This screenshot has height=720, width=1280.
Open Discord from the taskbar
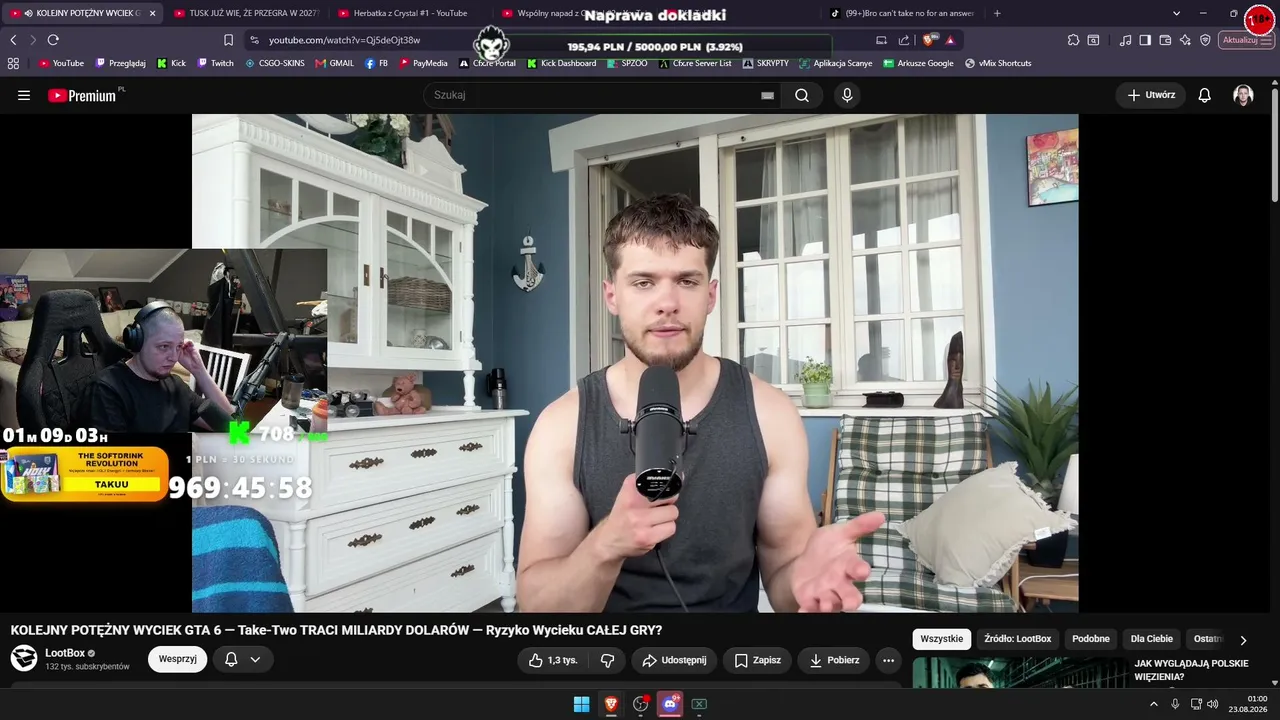pyautogui.click(x=670, y=704)
